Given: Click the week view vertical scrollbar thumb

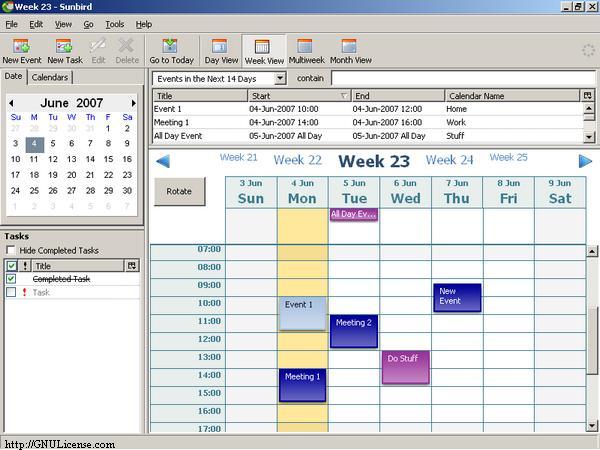Looking at the screenshot, I should (592, 341).
